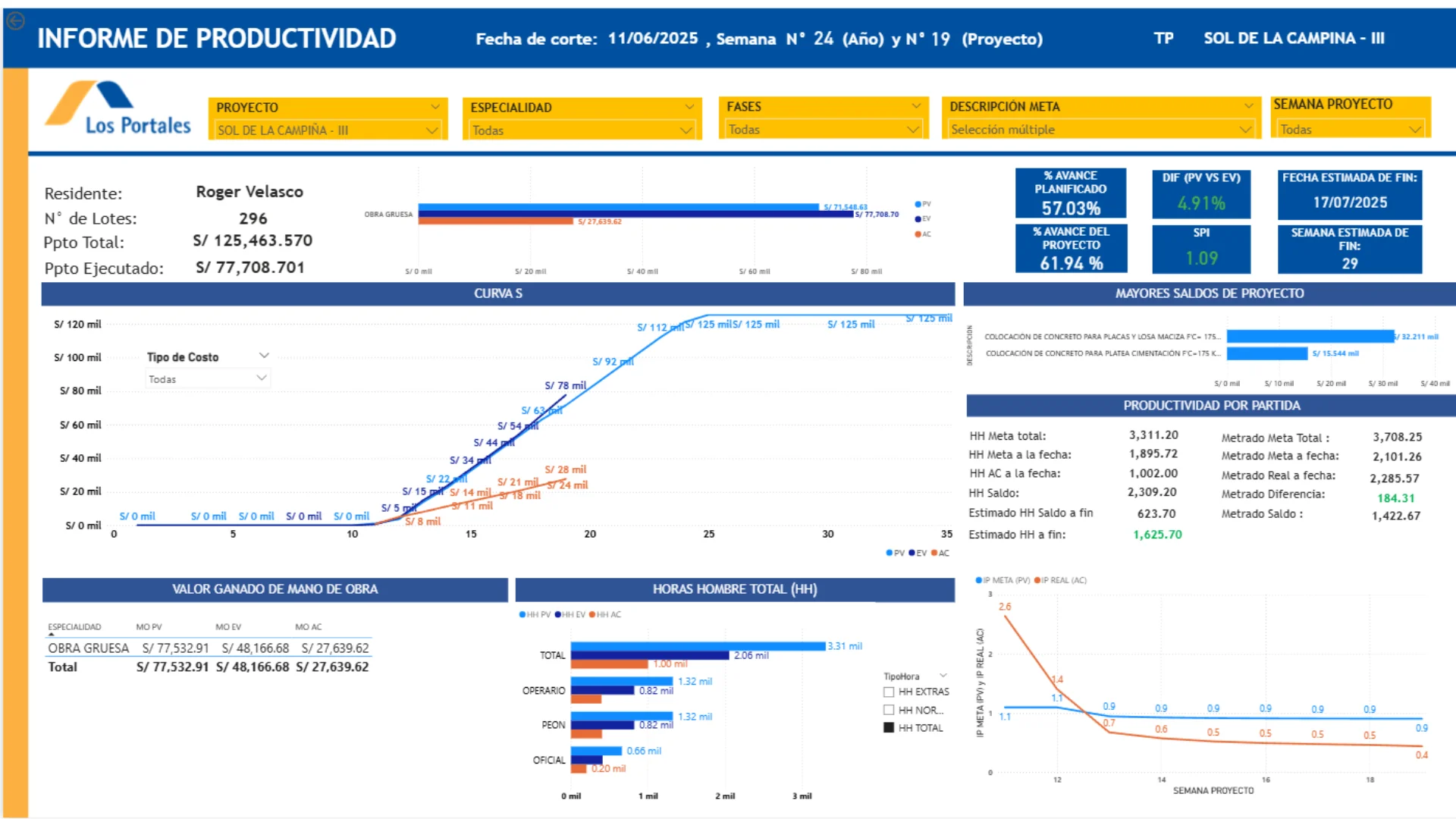This screenshot has height=819, width=1456.
Task: Enable the HH EXTRAS checkbox
Action: 889,692
